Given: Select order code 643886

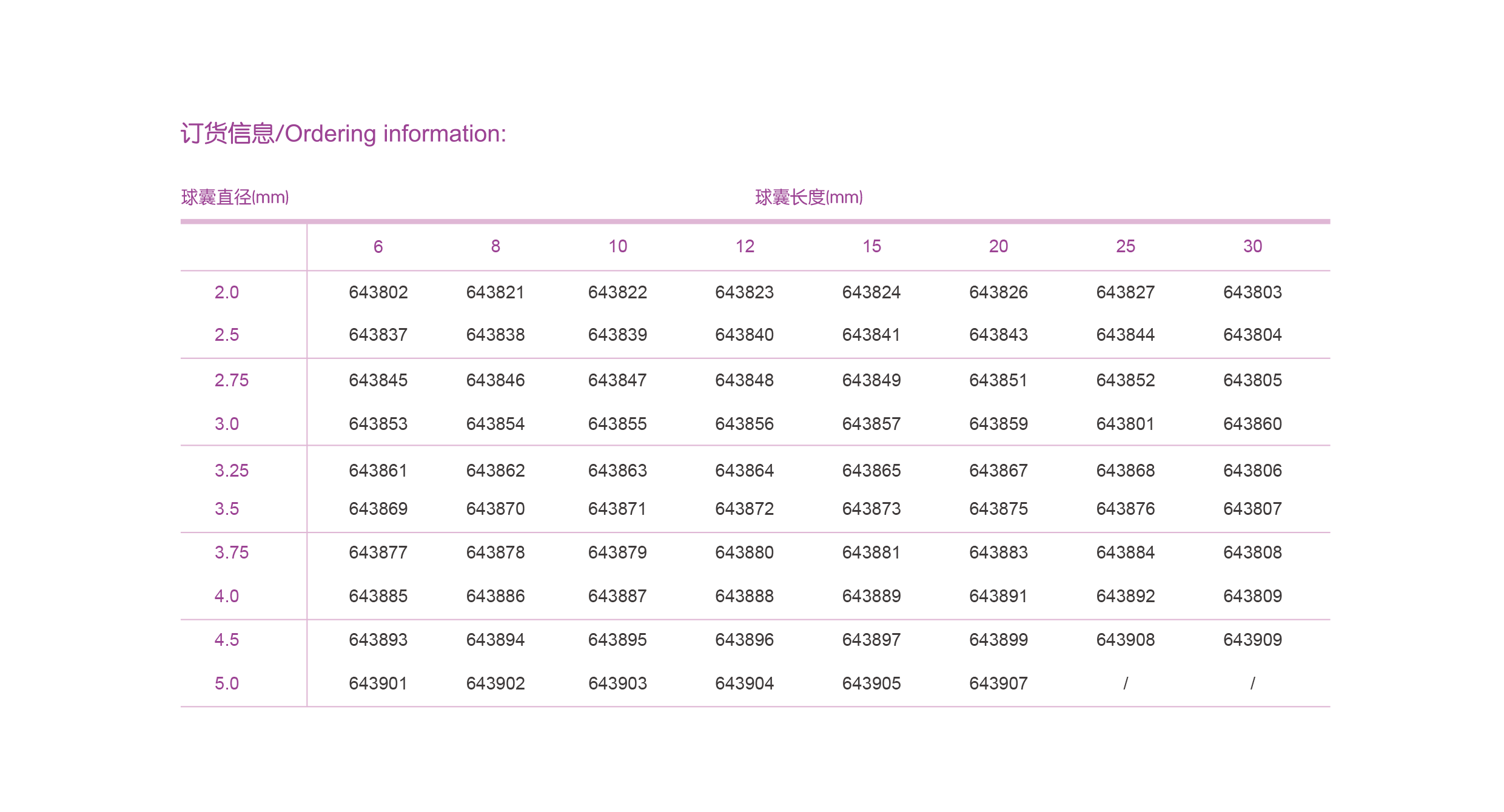Looking at the screenshot, I should pos(495,596).
